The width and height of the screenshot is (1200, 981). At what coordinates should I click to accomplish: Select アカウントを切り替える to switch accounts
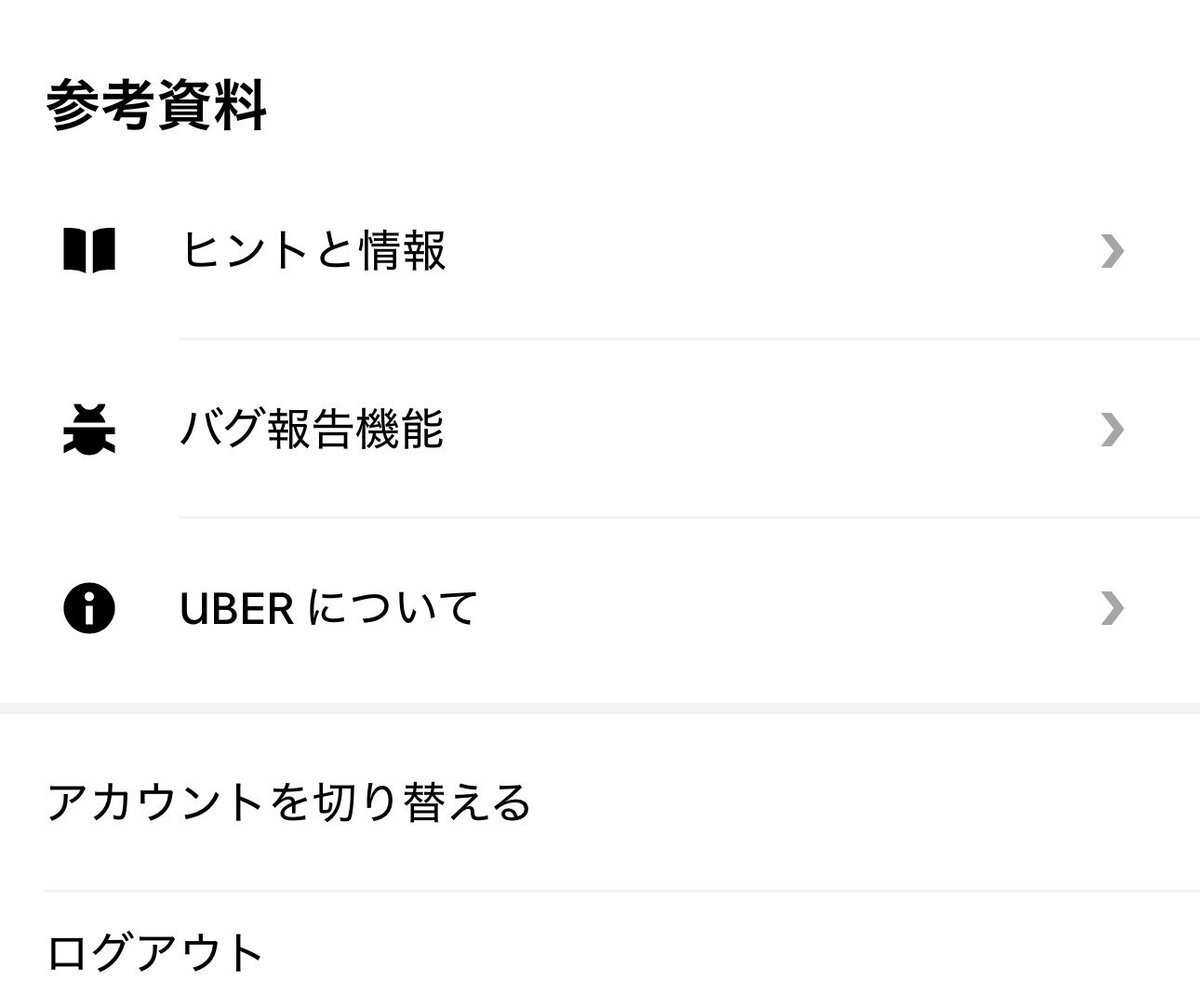[x=289, y=803]
